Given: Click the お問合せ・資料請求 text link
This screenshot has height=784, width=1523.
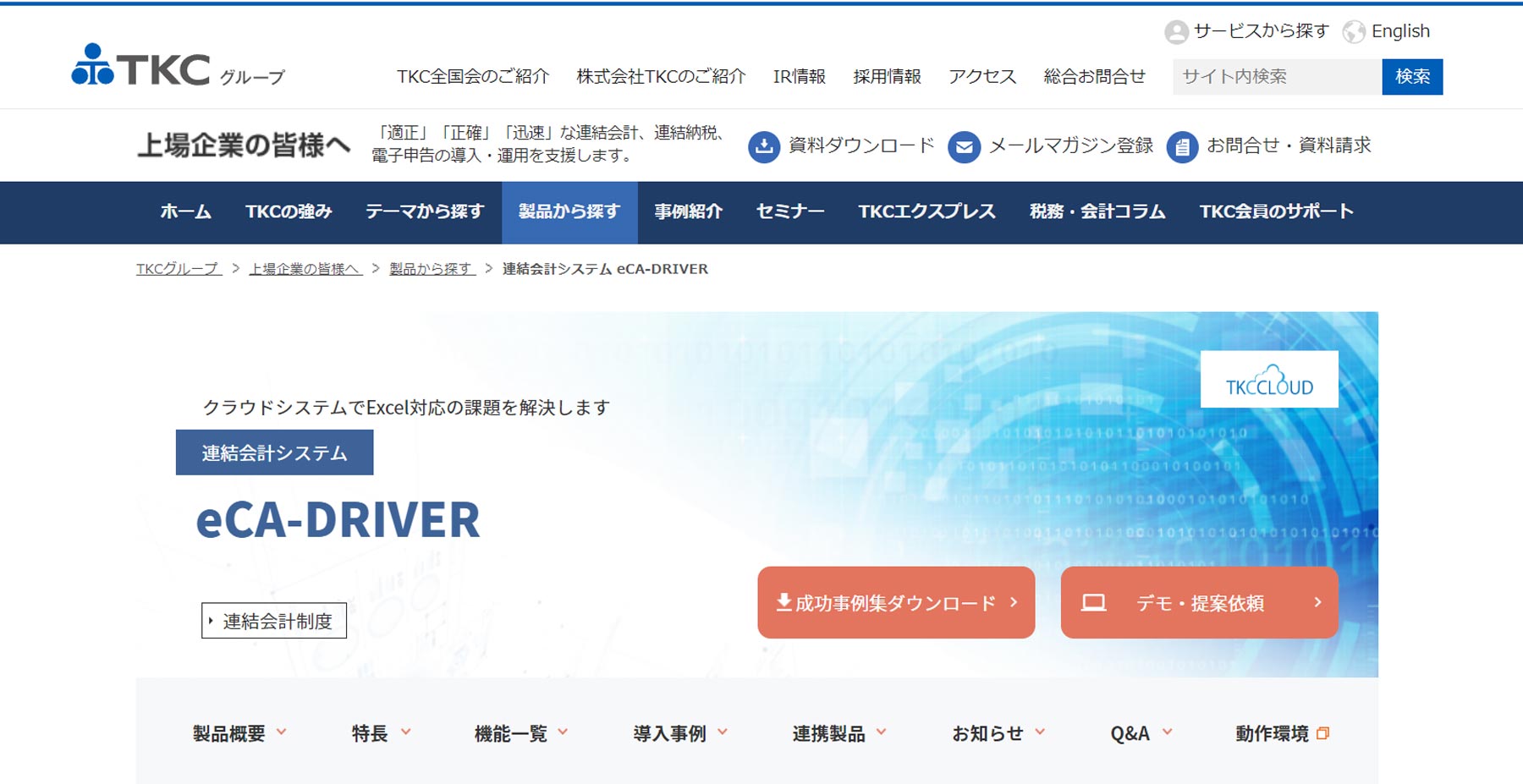Looking at the screenshot, I should (x=1289, y=145).
